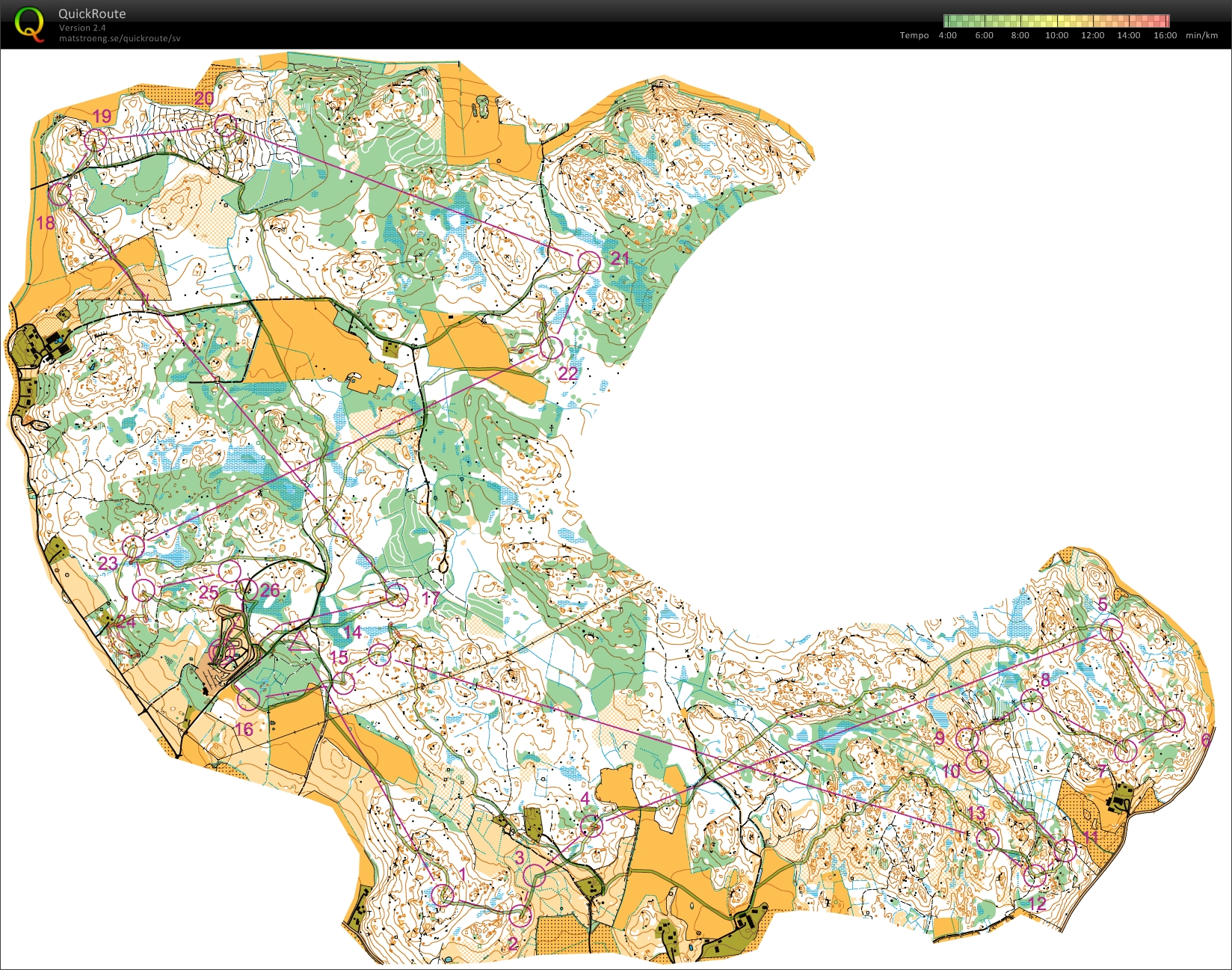Select control marker 14 mid-map

(379, 655)
